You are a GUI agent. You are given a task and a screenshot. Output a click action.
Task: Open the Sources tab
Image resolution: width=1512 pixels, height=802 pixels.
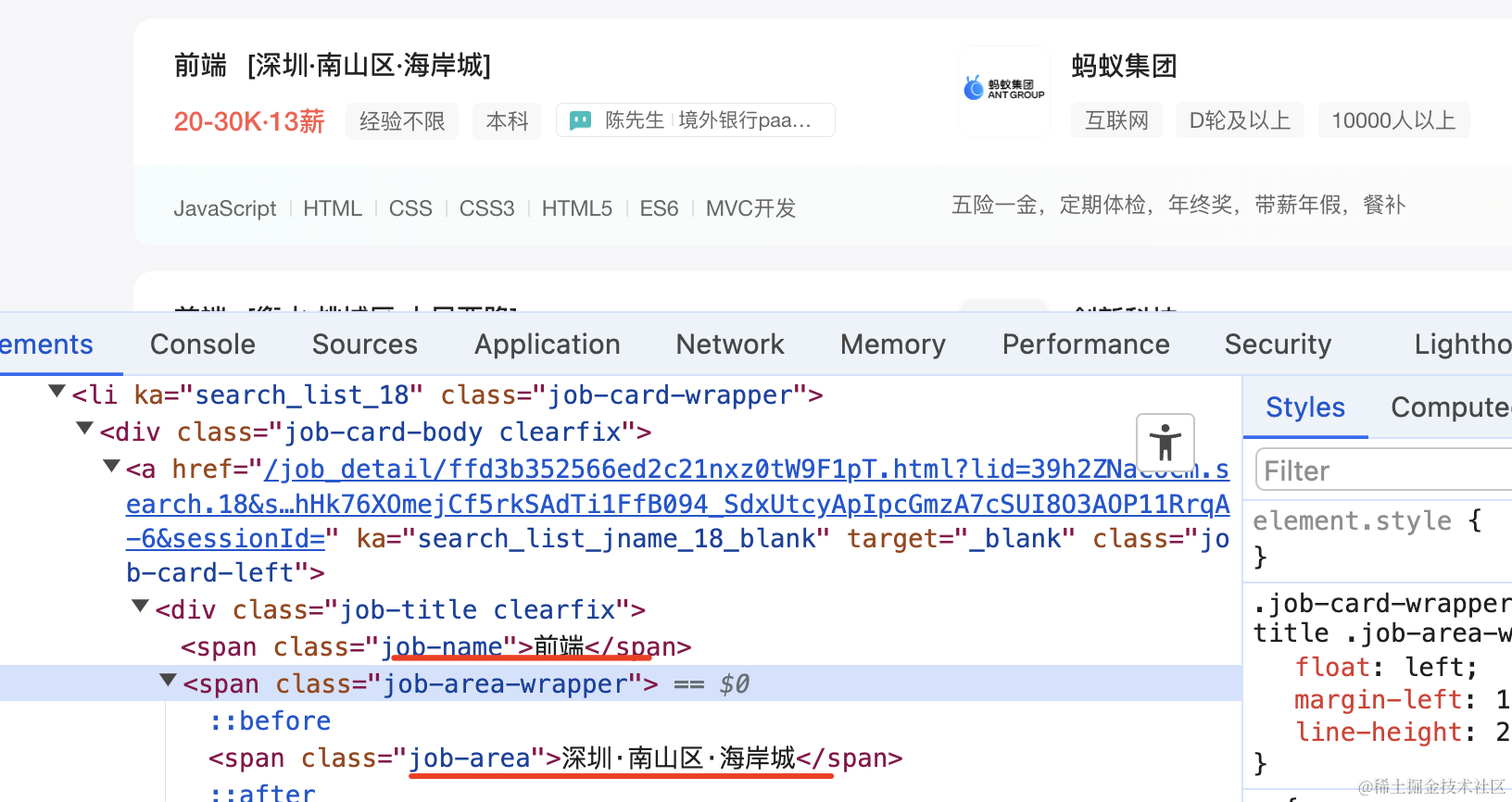pos(365,345)
